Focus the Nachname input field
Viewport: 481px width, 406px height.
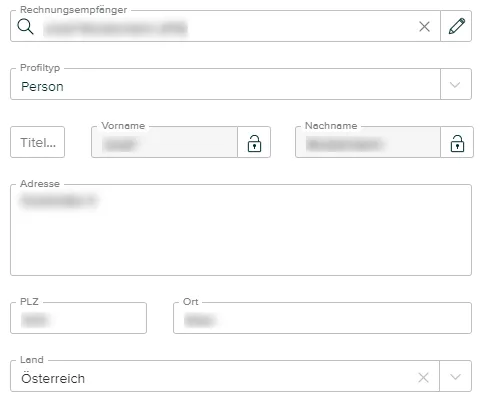(x=368, y=142)
